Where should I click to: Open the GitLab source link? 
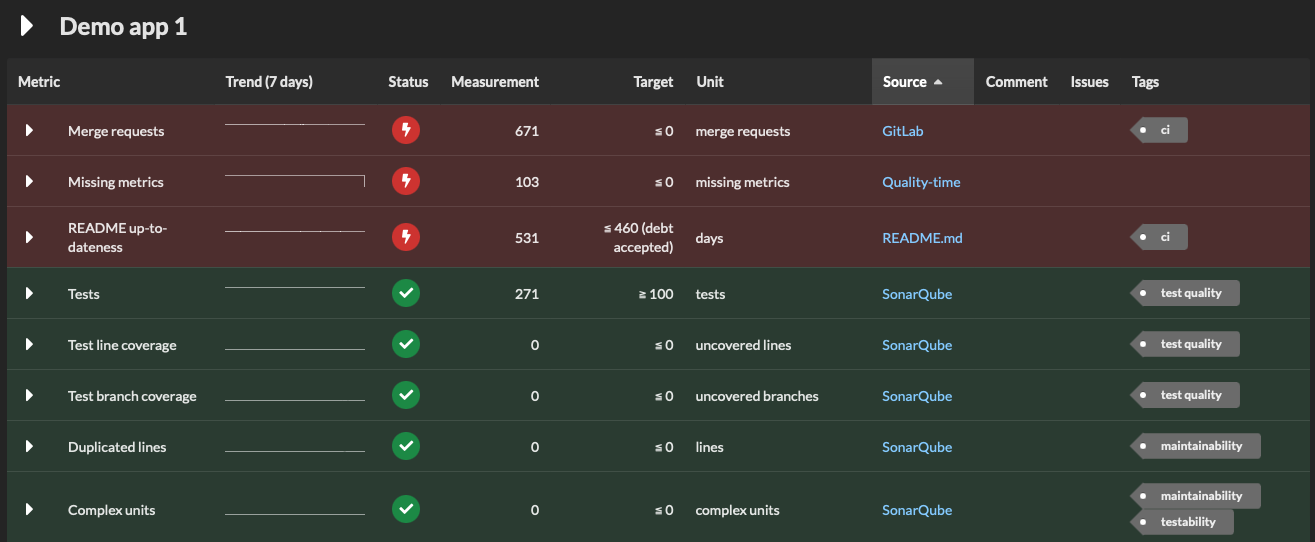click(x=902, y=131)
